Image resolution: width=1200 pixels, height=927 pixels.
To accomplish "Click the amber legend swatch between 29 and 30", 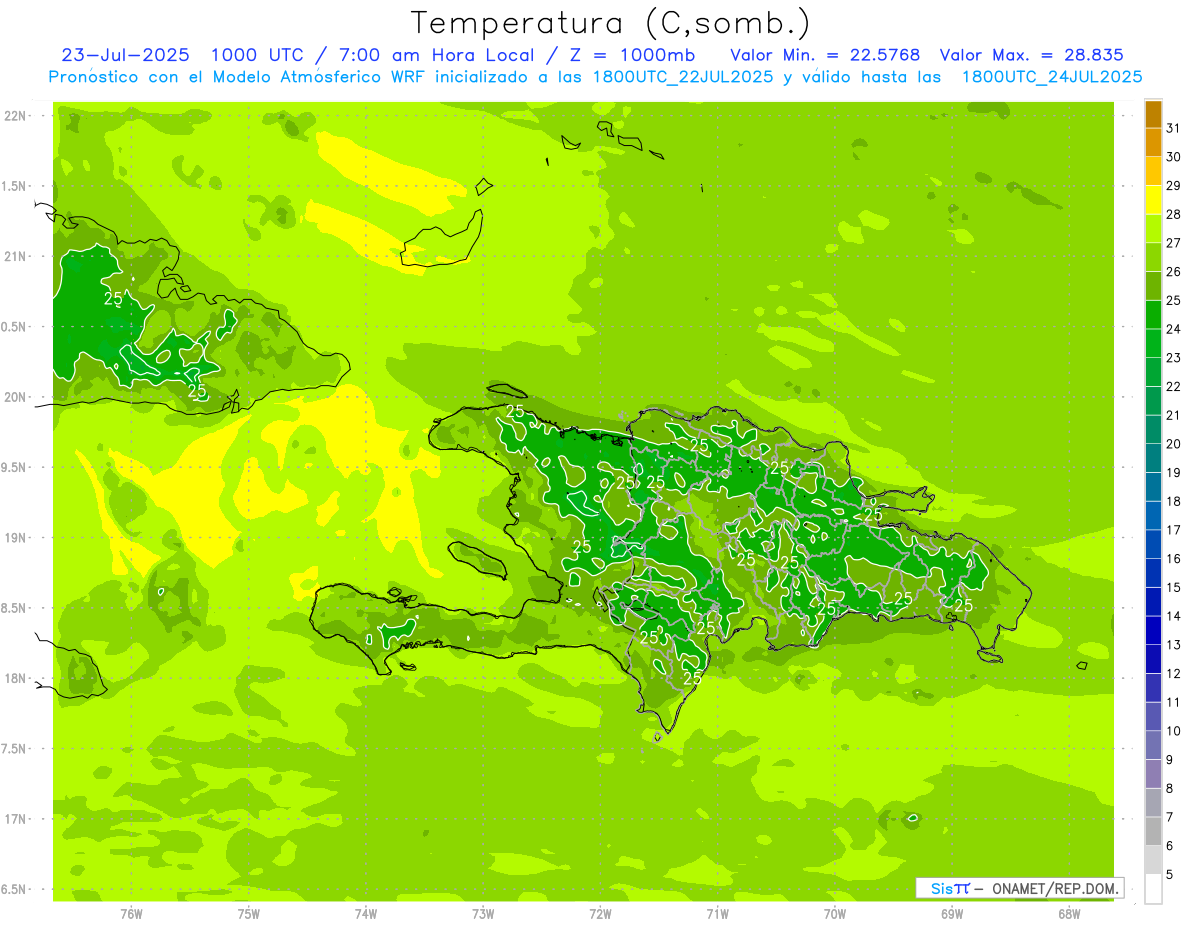I will tap(1153, 171).
